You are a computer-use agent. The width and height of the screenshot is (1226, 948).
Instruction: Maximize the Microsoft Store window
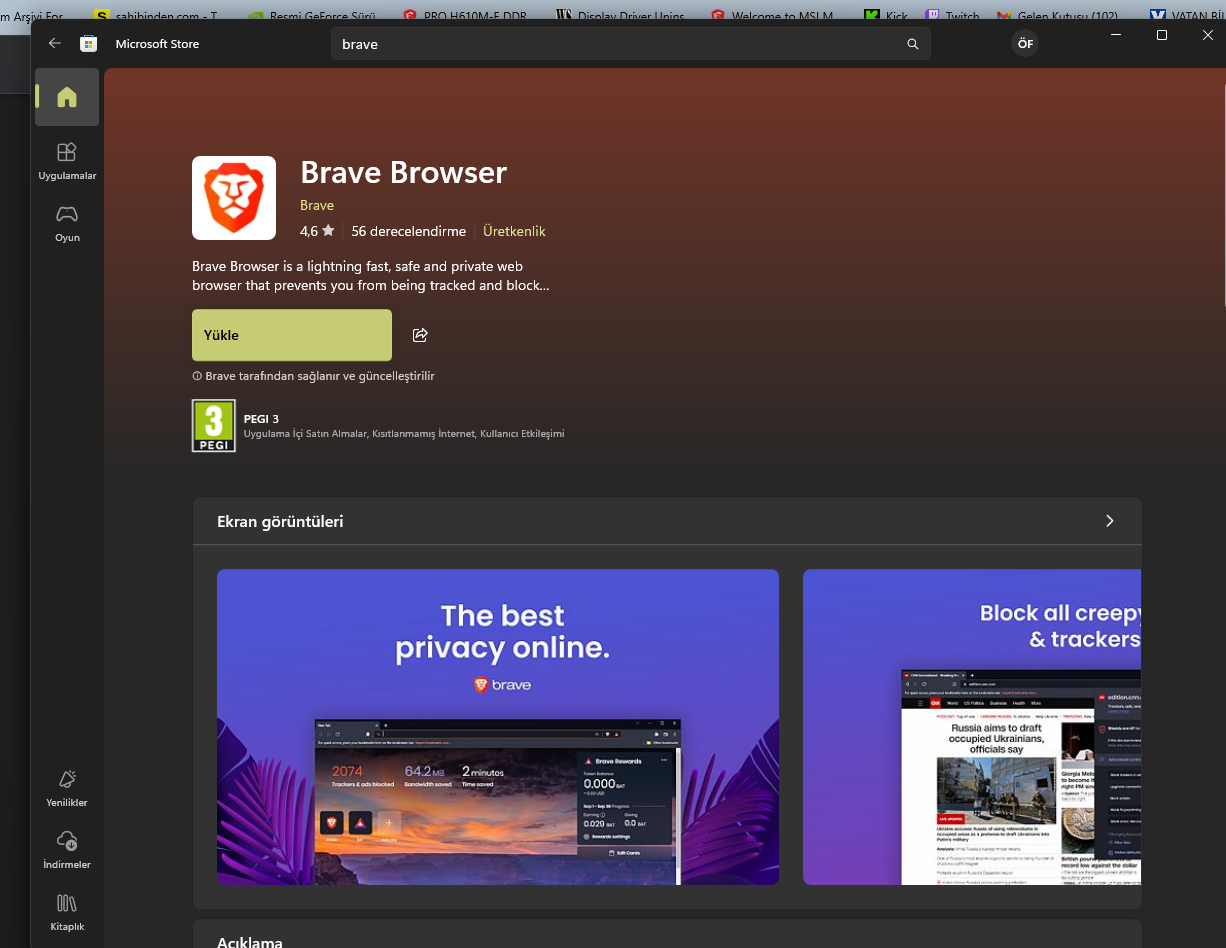point(1162,35)
